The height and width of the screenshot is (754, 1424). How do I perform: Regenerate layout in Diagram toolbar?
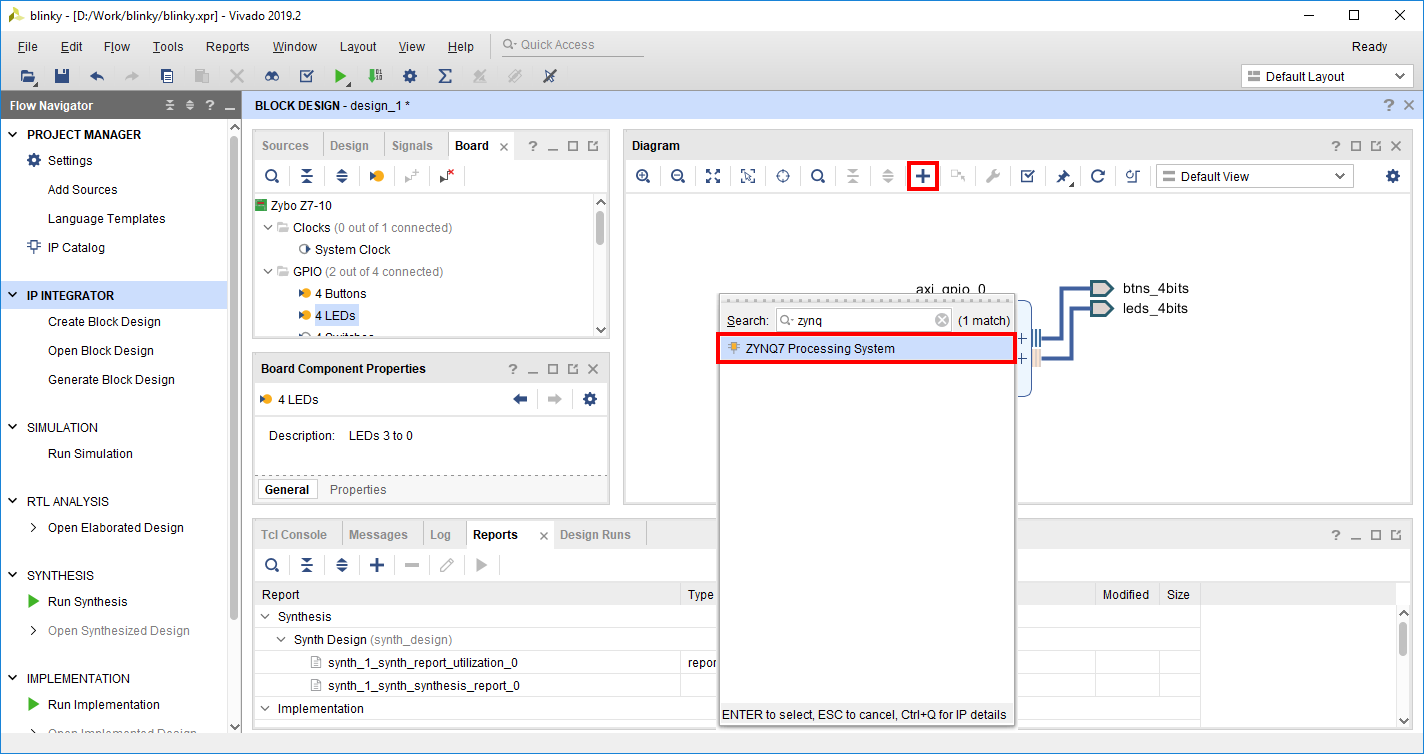(x=1097, y=176)
